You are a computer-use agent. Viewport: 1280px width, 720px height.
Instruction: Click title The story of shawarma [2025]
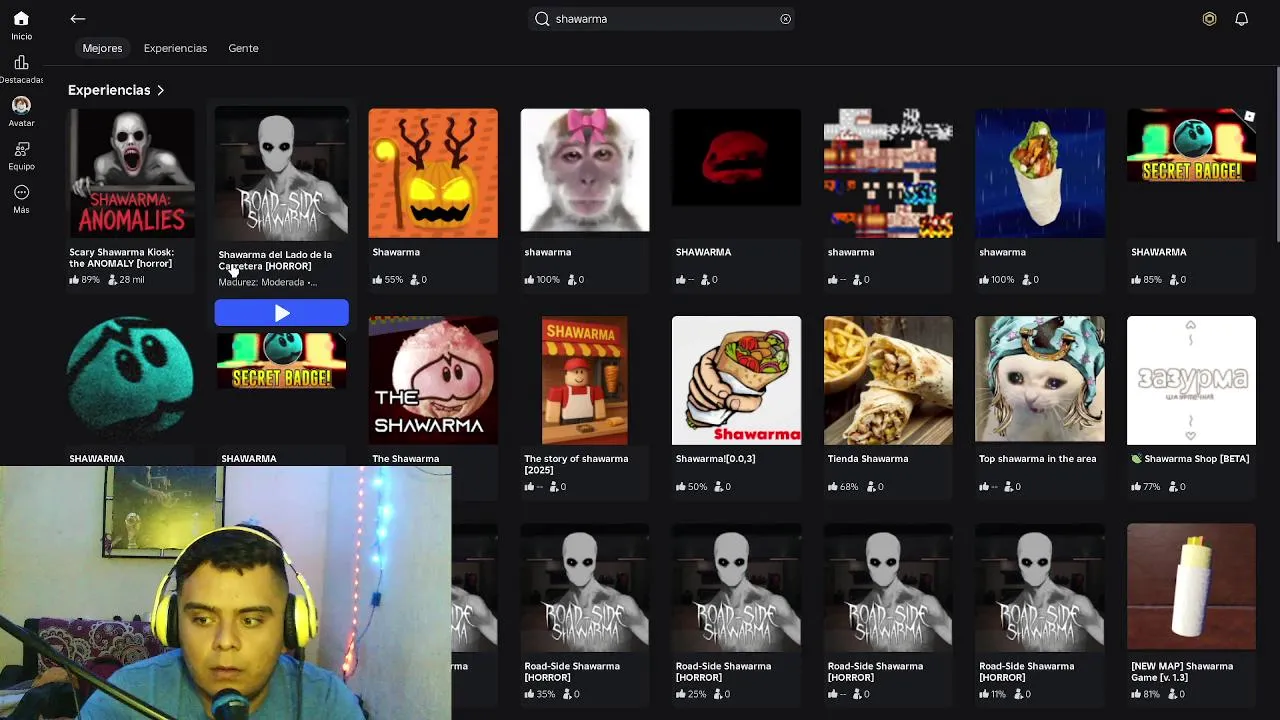point(576,464)
